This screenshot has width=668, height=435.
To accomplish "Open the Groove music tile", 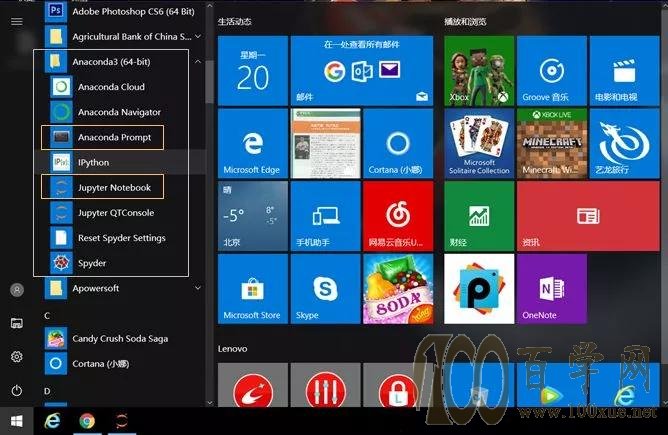I will tap(552, 71).
